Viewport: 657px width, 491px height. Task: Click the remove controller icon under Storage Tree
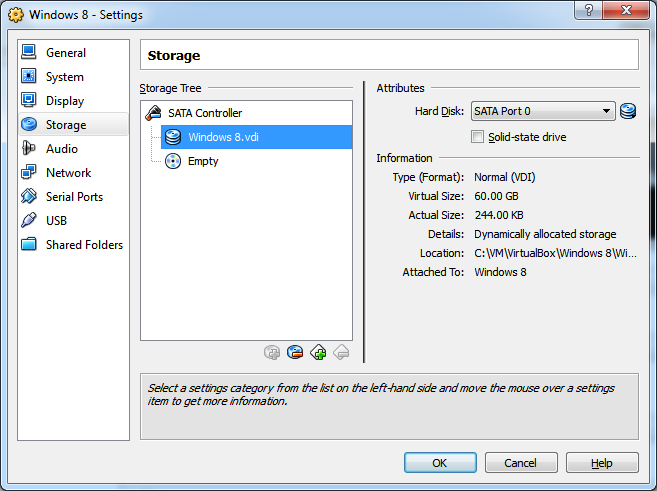295,352
